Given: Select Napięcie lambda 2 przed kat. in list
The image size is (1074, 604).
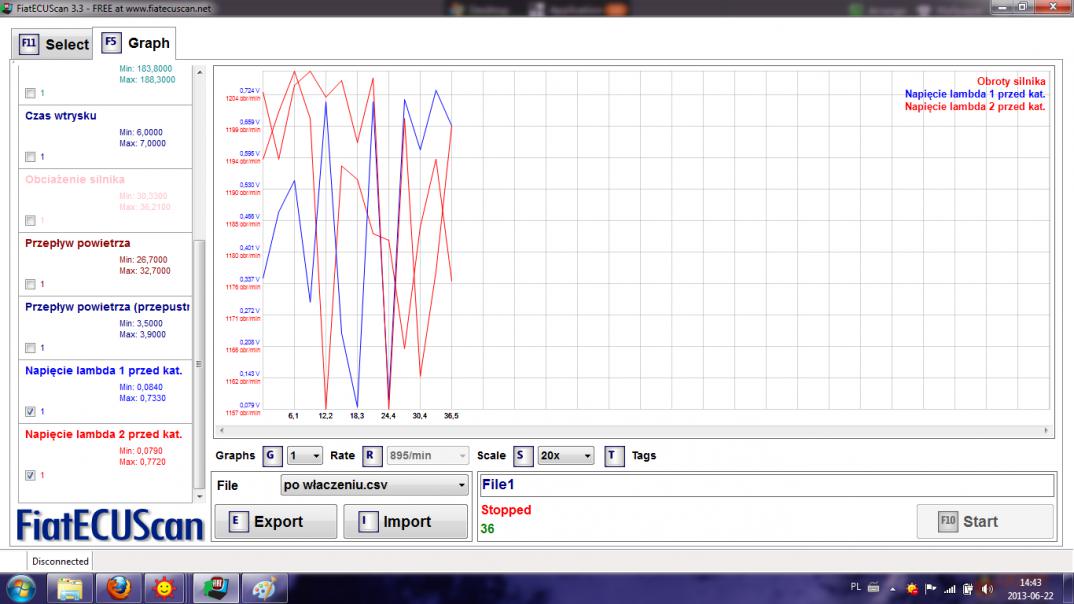Looking at the screenshot, I should [103, 434].
